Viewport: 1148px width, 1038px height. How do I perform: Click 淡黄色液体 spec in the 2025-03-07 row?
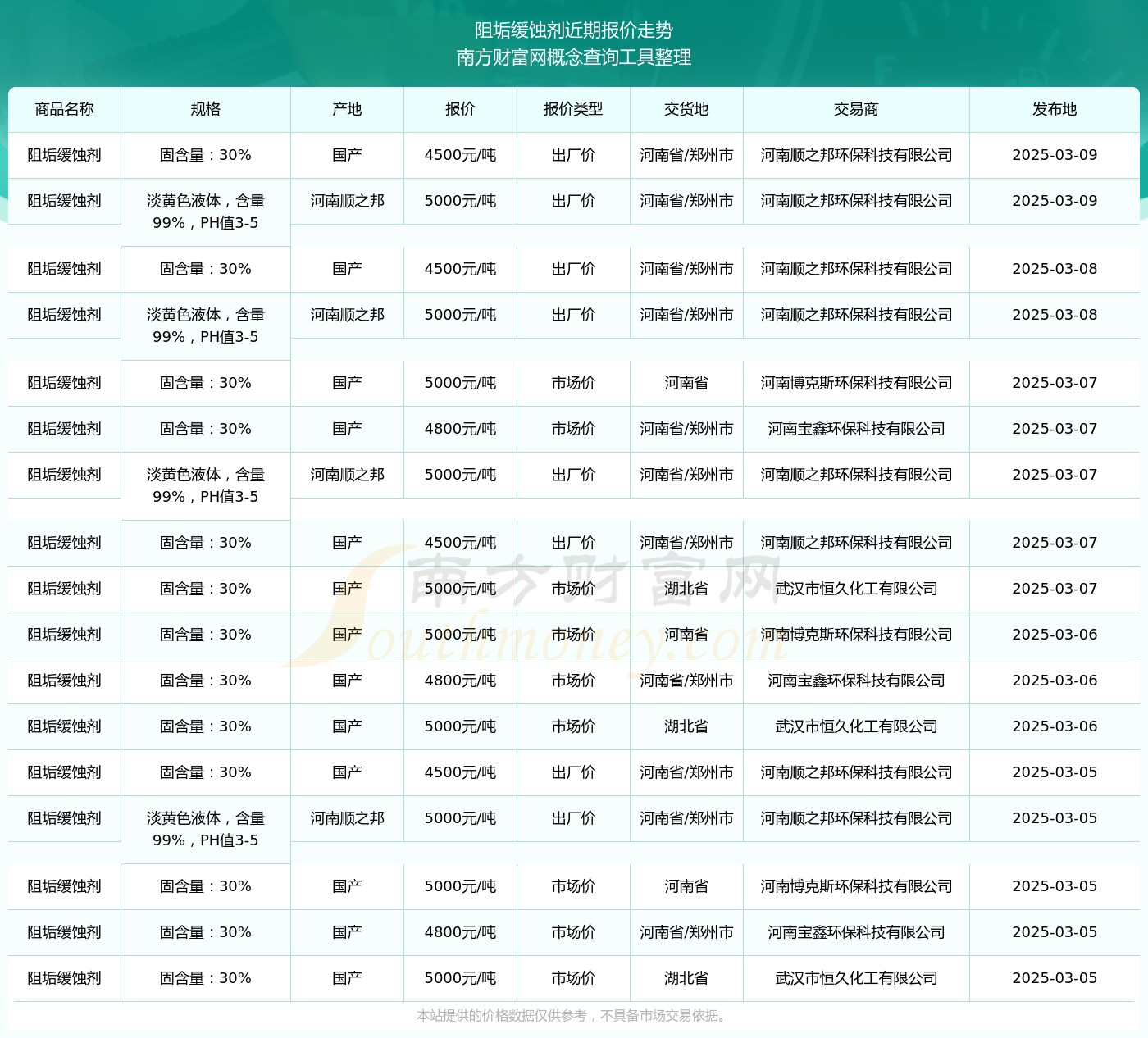[206, 485]
